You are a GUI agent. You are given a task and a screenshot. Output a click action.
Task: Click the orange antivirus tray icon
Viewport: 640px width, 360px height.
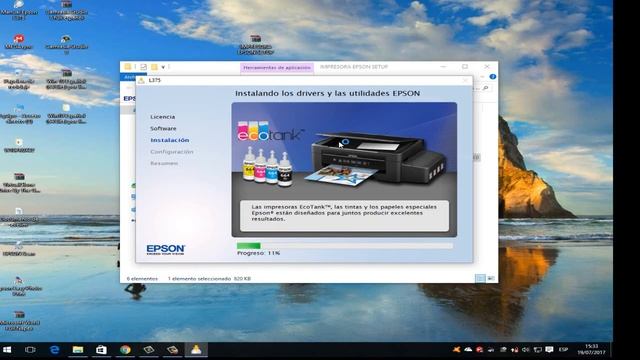[457, 350]
